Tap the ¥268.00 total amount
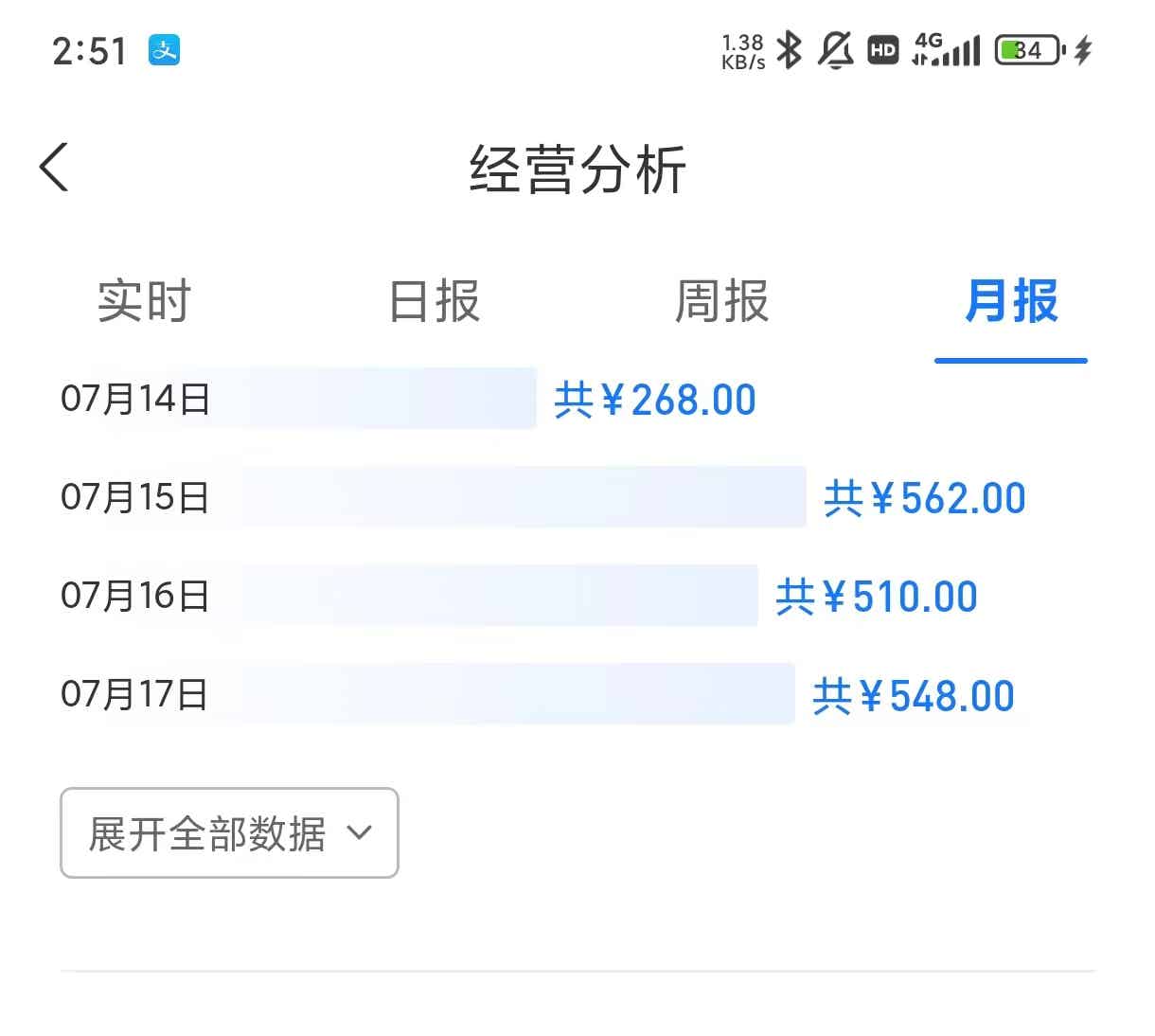Screen dimensions: 1155x1036 [655, 400]
